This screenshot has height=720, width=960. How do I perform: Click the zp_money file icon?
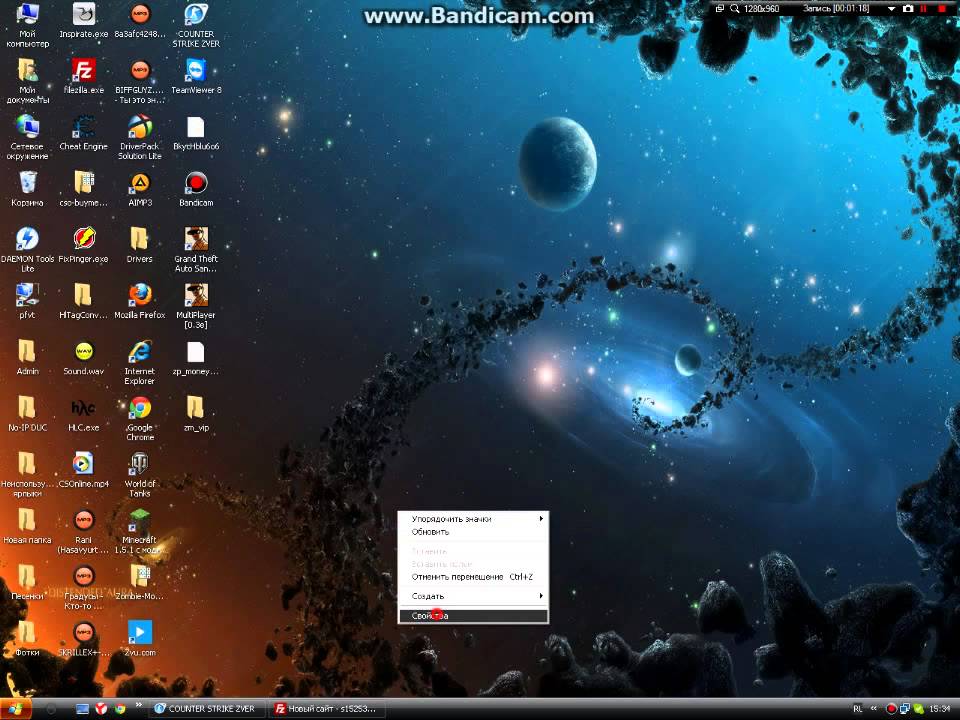(196, 357)
